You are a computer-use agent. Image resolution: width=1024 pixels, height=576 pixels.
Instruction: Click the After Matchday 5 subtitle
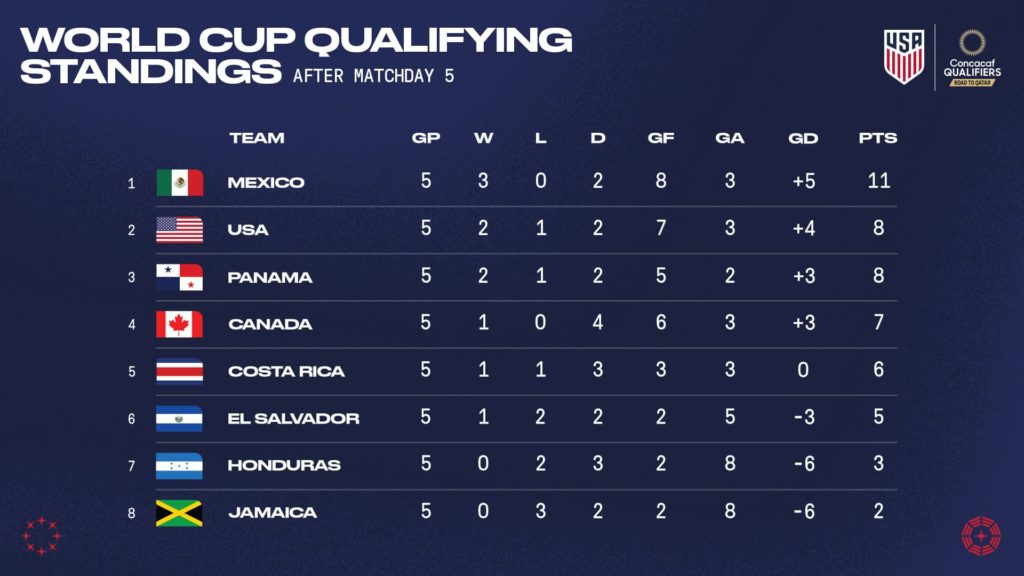(x=374, y=76)
